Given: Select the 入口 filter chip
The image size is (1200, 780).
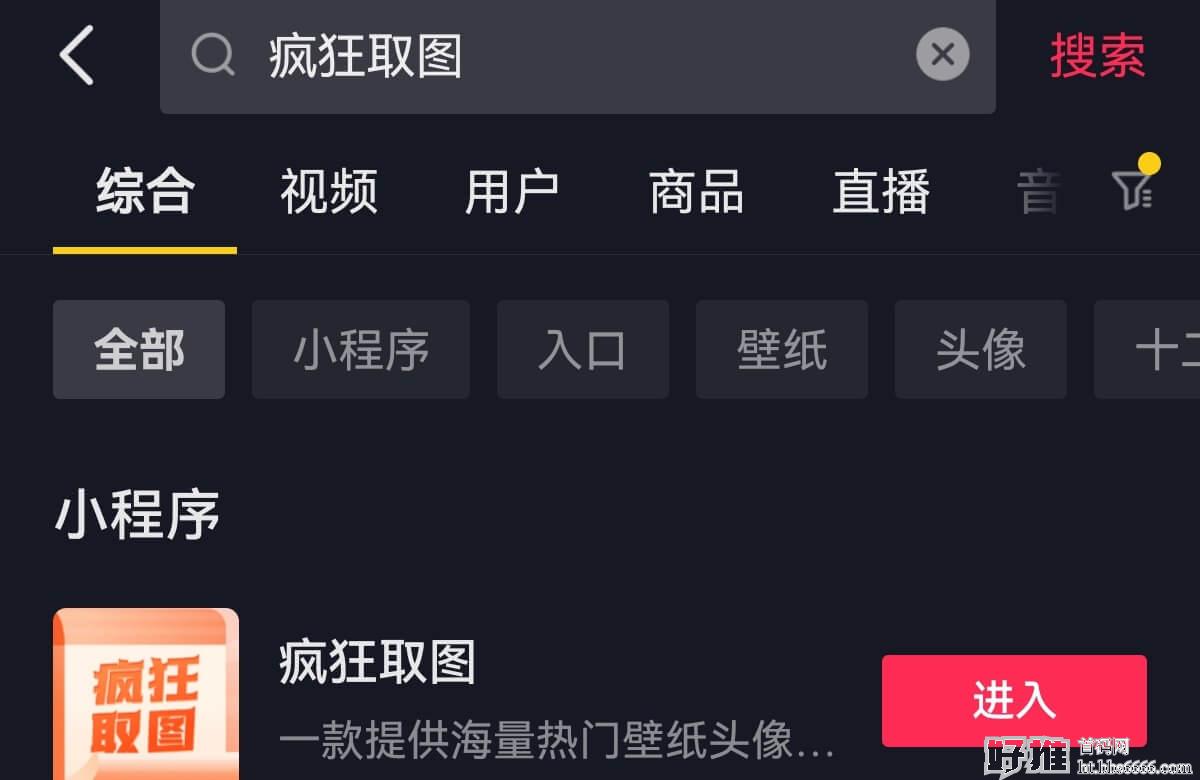Looking at the screenshot, I should click(x=583, y=350).
